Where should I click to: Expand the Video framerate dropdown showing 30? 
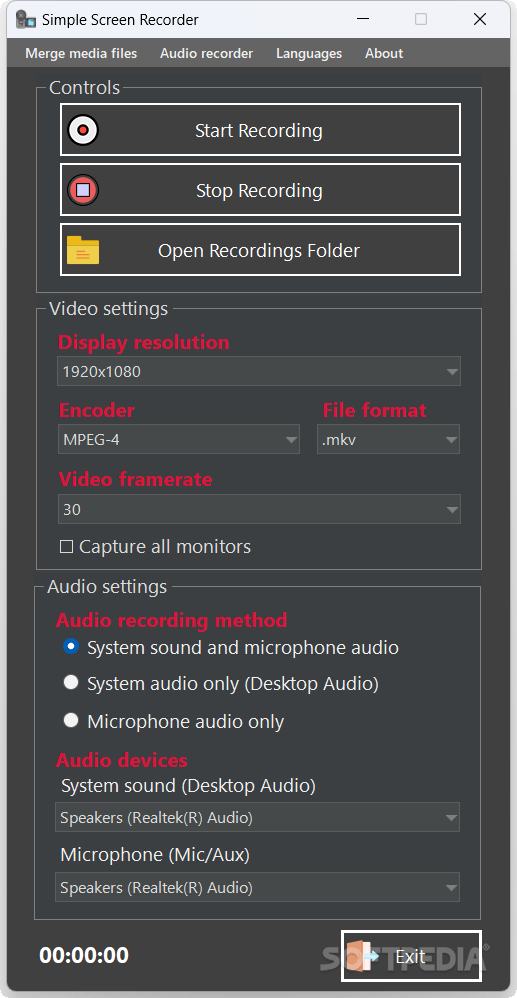click(x=259, y=509)
